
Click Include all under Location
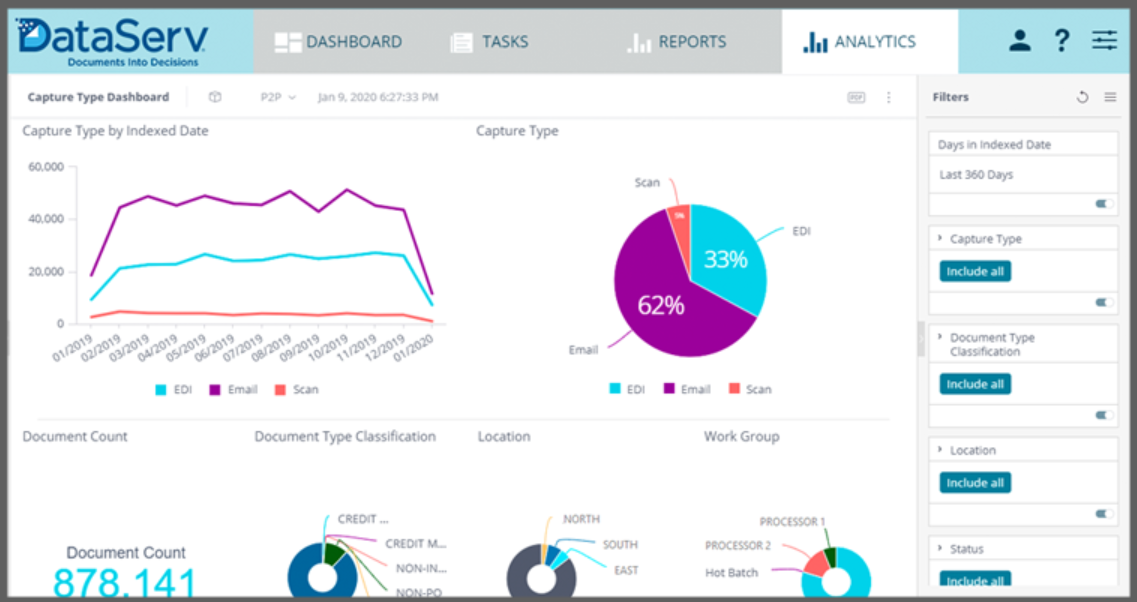[x=973, y=482]
